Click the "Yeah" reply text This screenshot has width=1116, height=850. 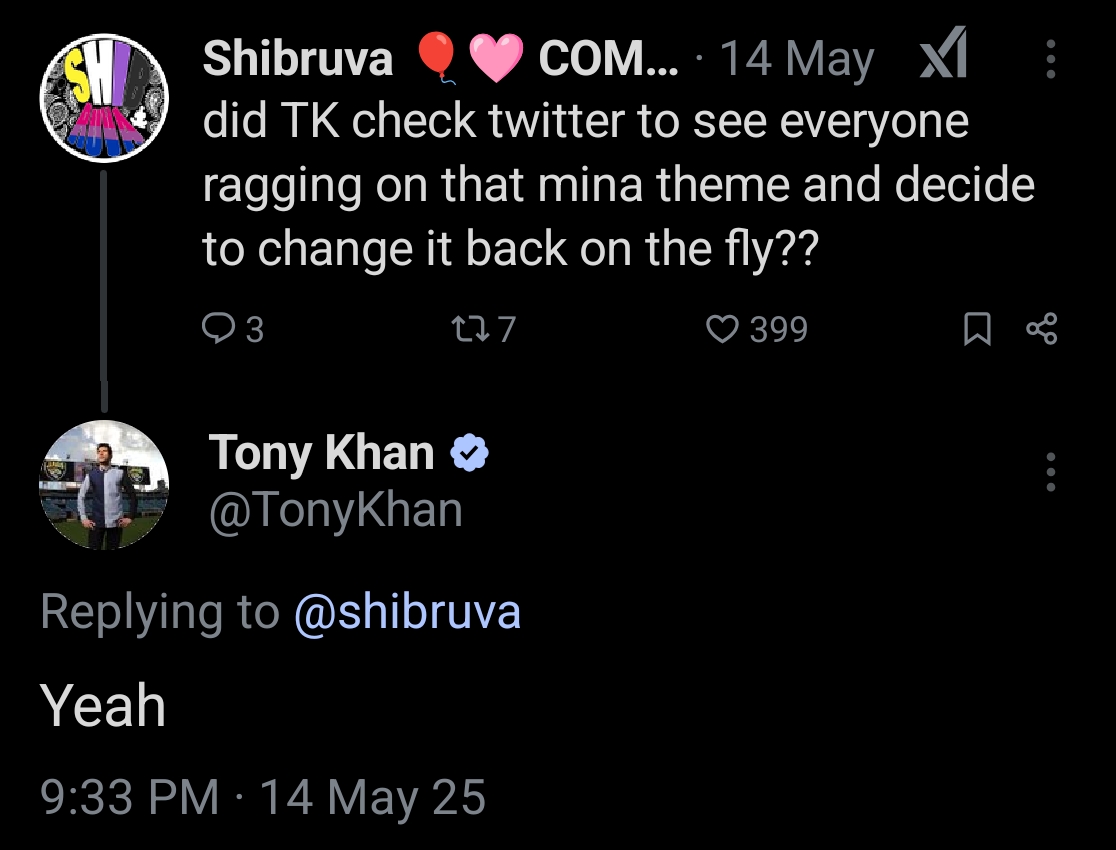click(x=103, y=706)
